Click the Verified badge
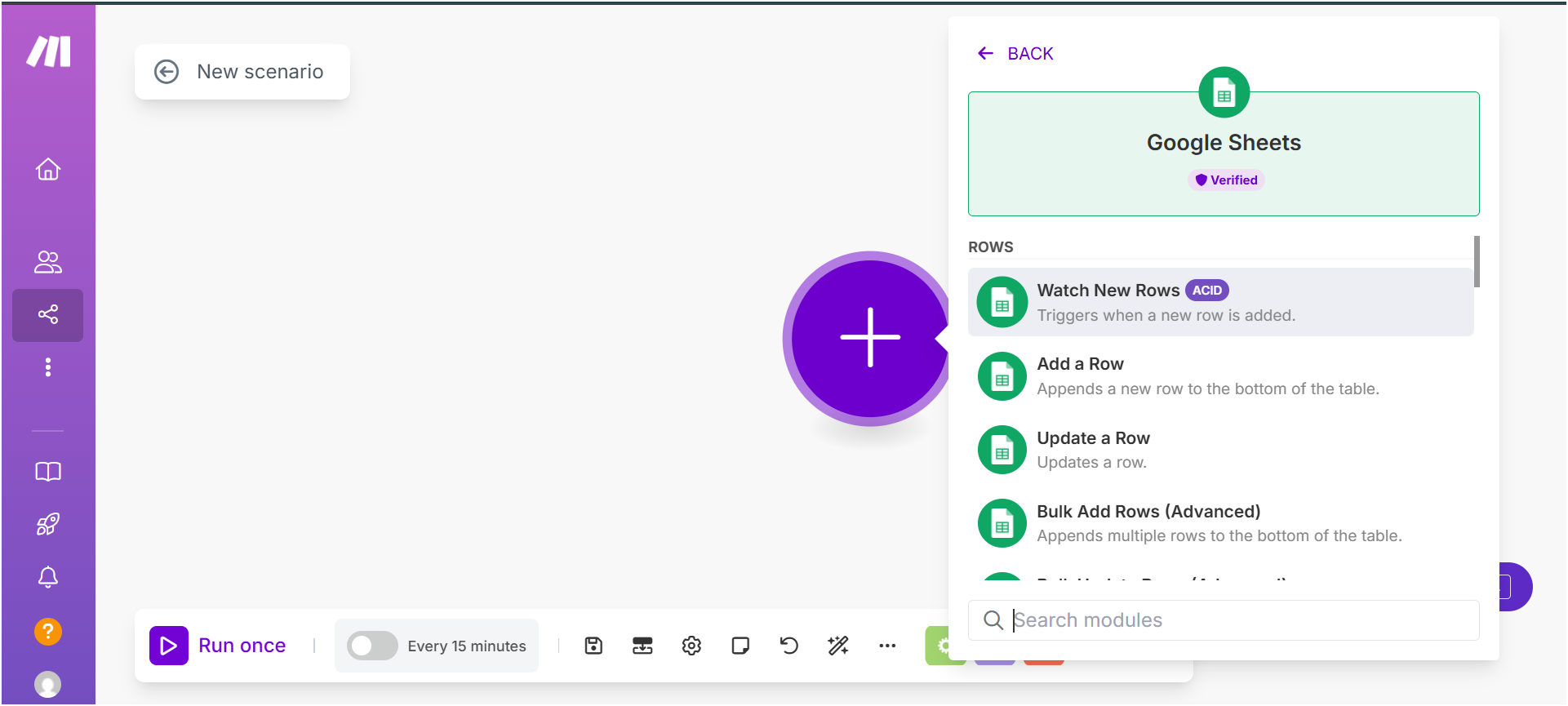The image size is (1568, 706). 1226,180
